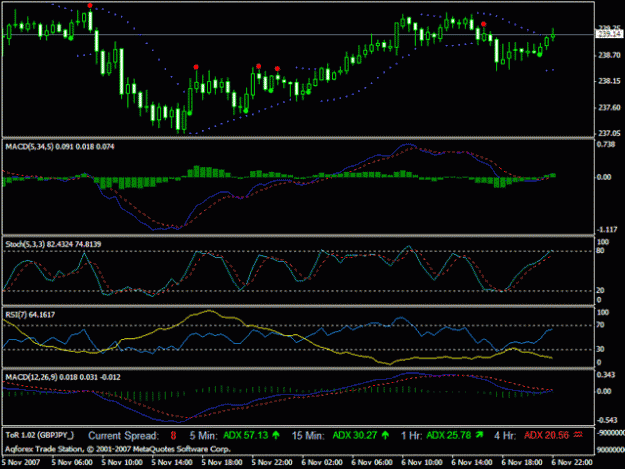Image resolution: width=625 pixels, height=469 pixels.
Task: Click the 0.738 scale value on MACD(5,34,5)
Action: tap(606, 144)
